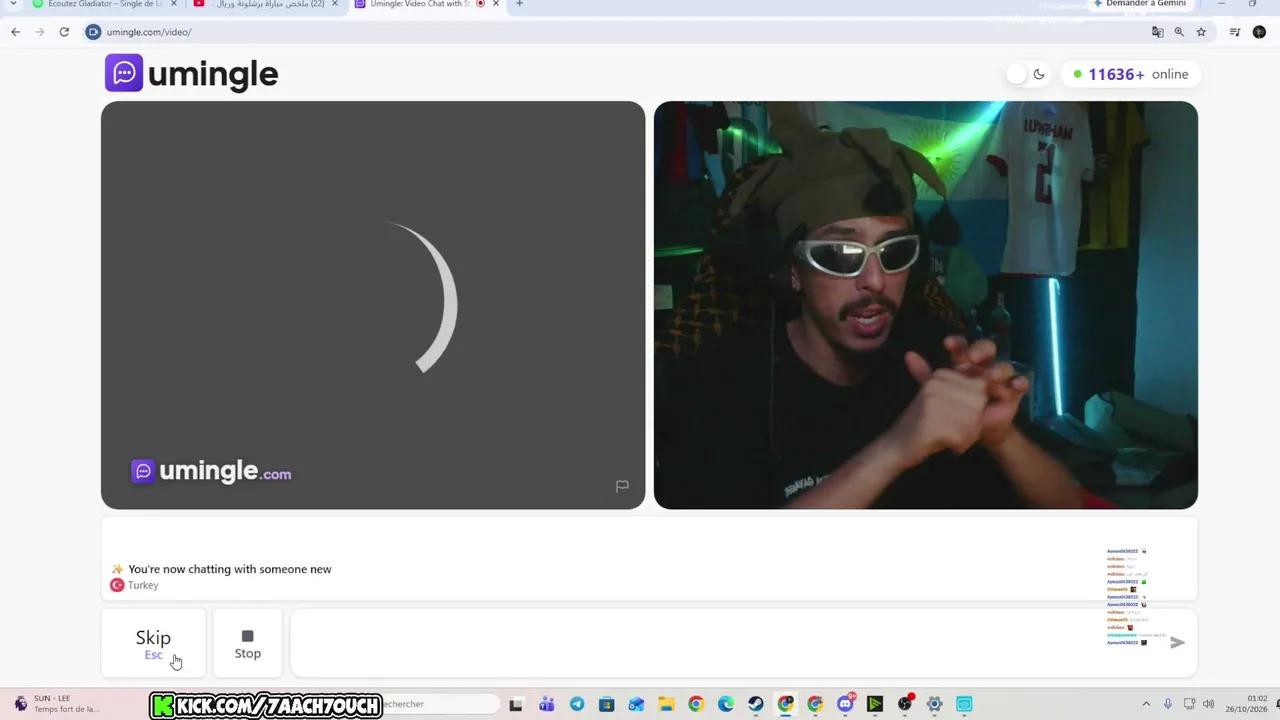Open Settings gear in the taskbar
Viewport: 1280px width, 720px height.
[x=934, y=704]
